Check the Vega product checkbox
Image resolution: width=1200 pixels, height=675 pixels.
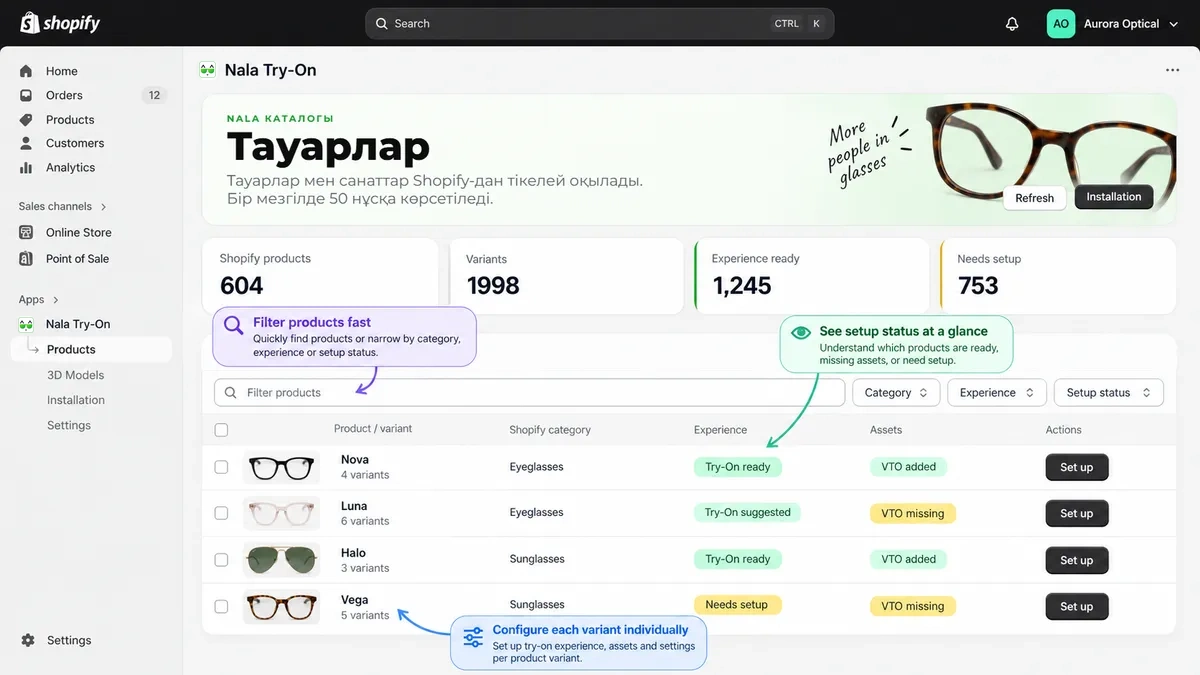coord(221,606)
